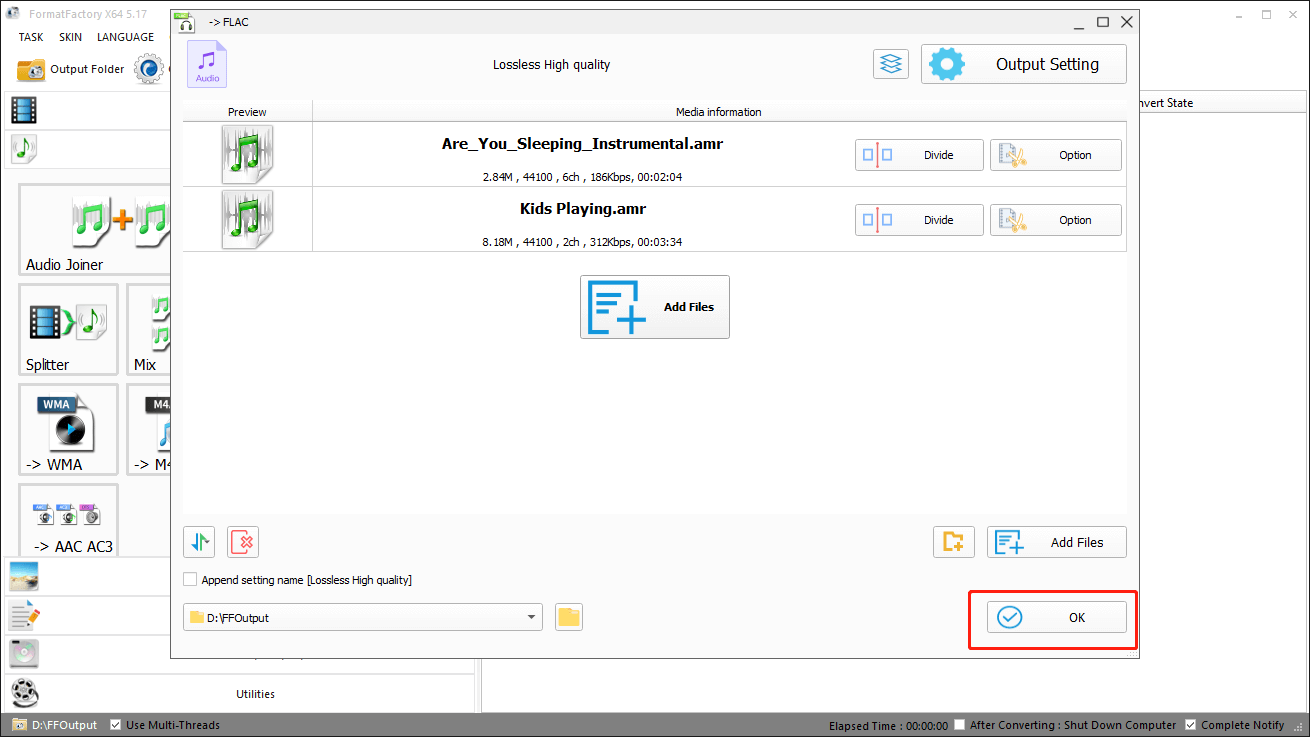Viewport: 1310px width, 737px height.
Task: Select the -> AAC AC3 converter
Action: [68, 520]
